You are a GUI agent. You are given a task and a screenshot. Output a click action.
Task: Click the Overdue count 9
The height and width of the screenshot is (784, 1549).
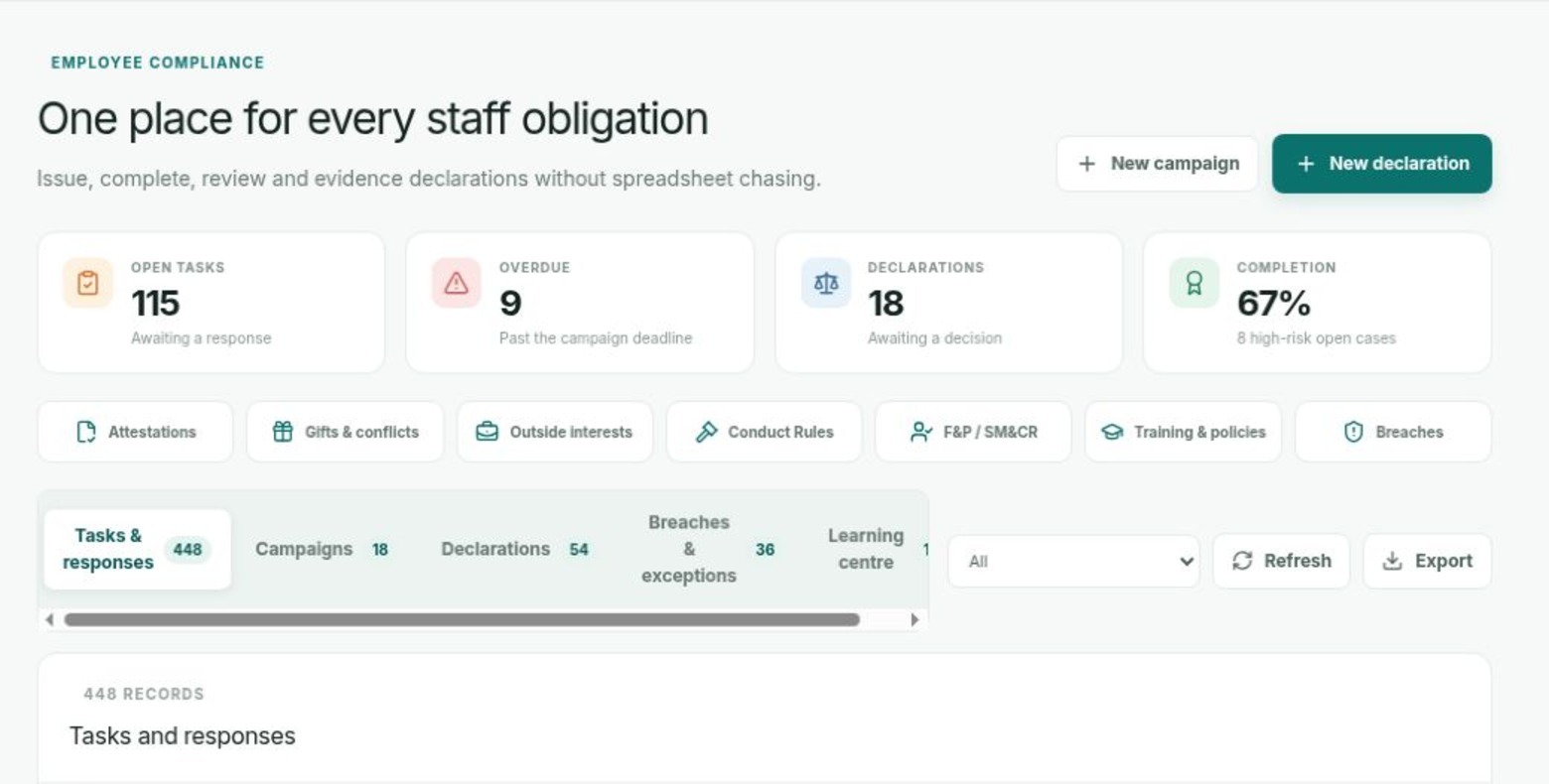(510, 303)
